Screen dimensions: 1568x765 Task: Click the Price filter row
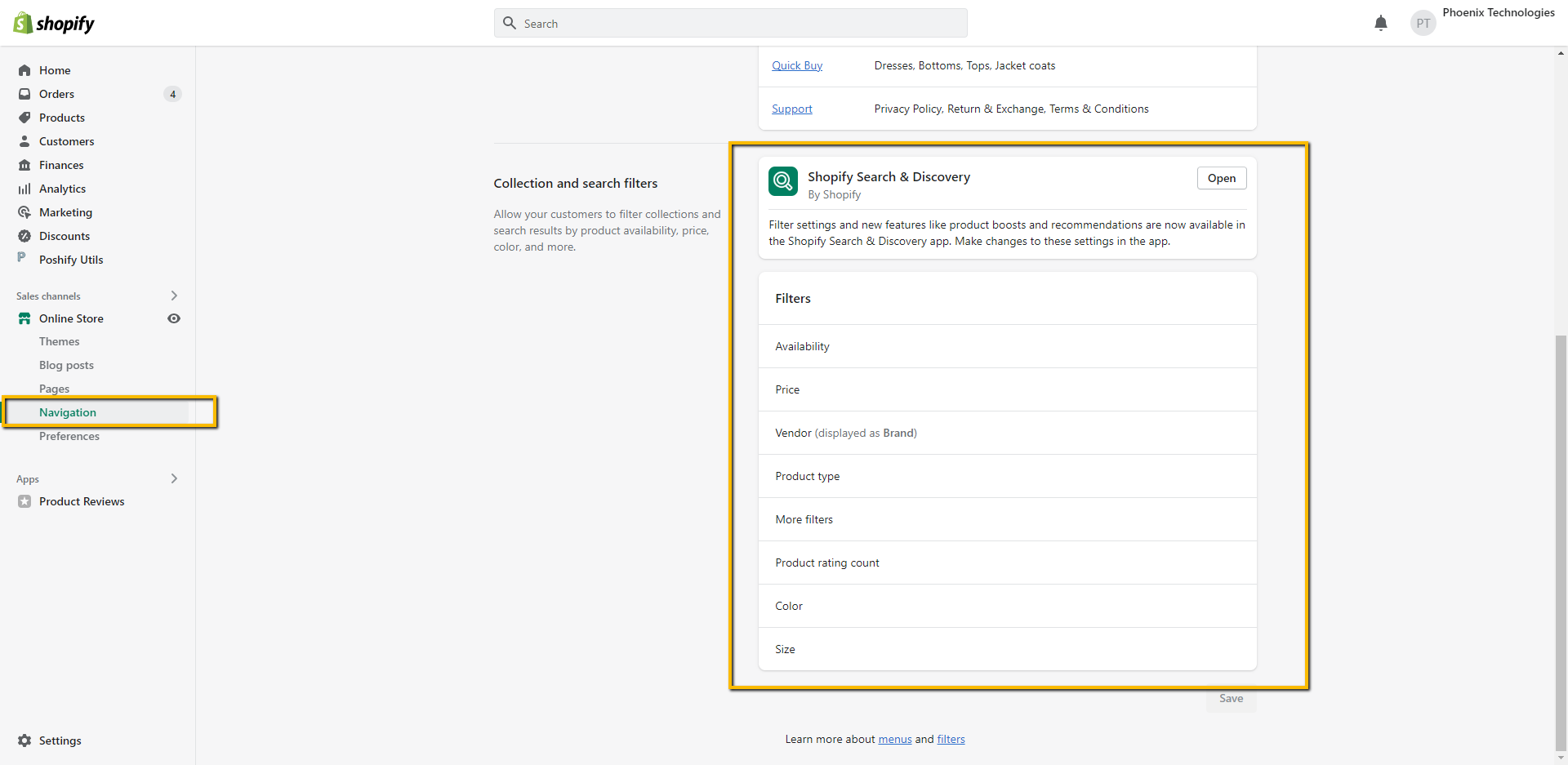[1008, 389]
